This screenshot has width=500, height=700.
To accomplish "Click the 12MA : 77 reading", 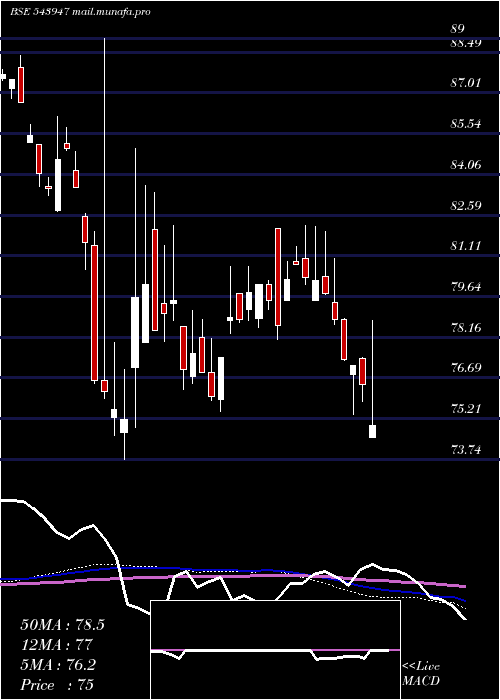I will click(x=56, y=645).
